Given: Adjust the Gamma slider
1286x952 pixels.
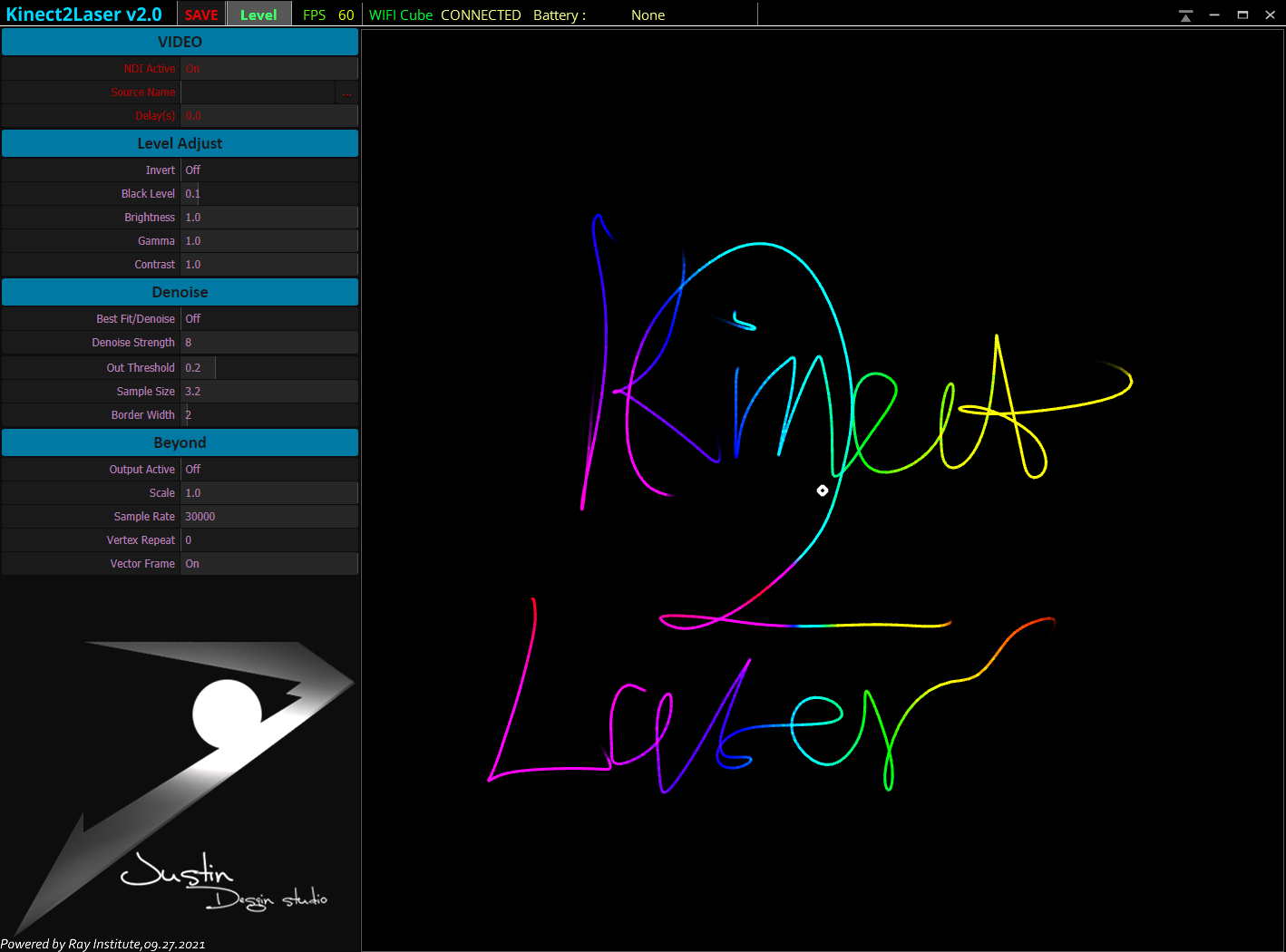Looking at the screenshot, I should pos(269,241).
